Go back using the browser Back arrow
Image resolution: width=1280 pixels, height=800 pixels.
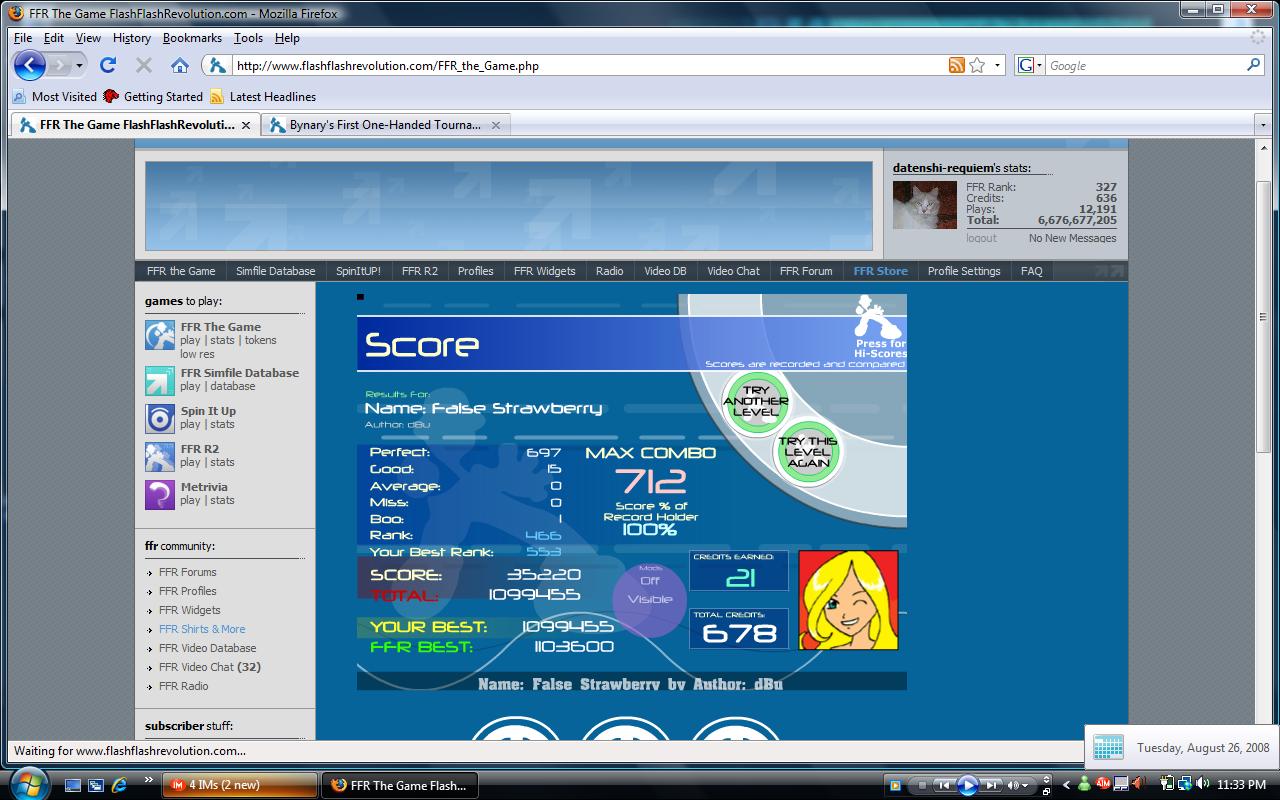[x=30, y=66]
